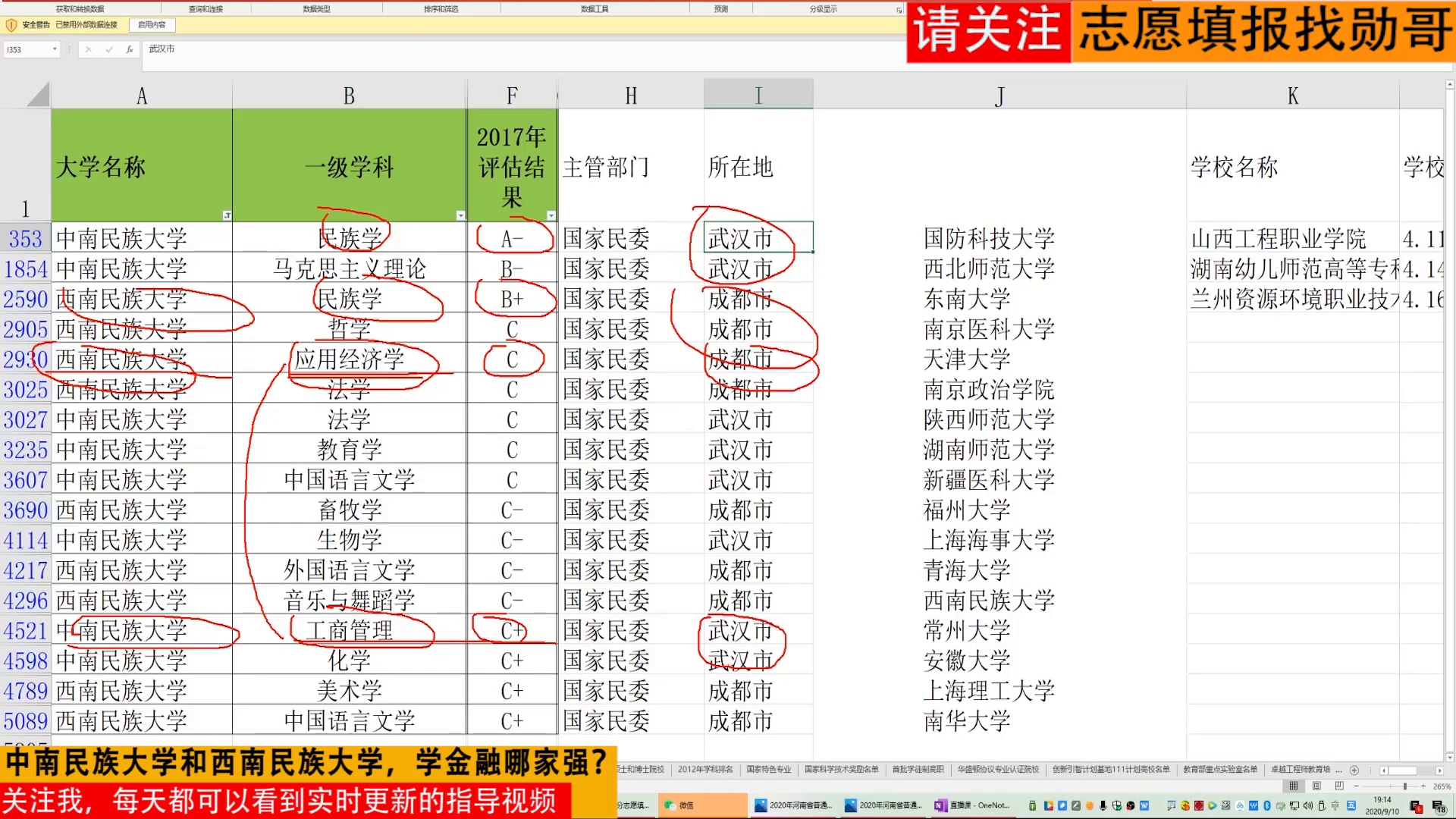The width and height of the screenshot is (1456, 819).
Task: Open the OneNote 直播课 taskbar item
Action: tap(972, 805)
